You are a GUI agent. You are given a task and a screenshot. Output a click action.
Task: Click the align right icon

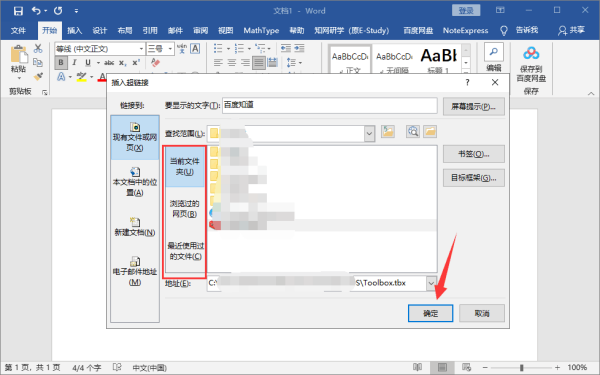tap(245, 63)
